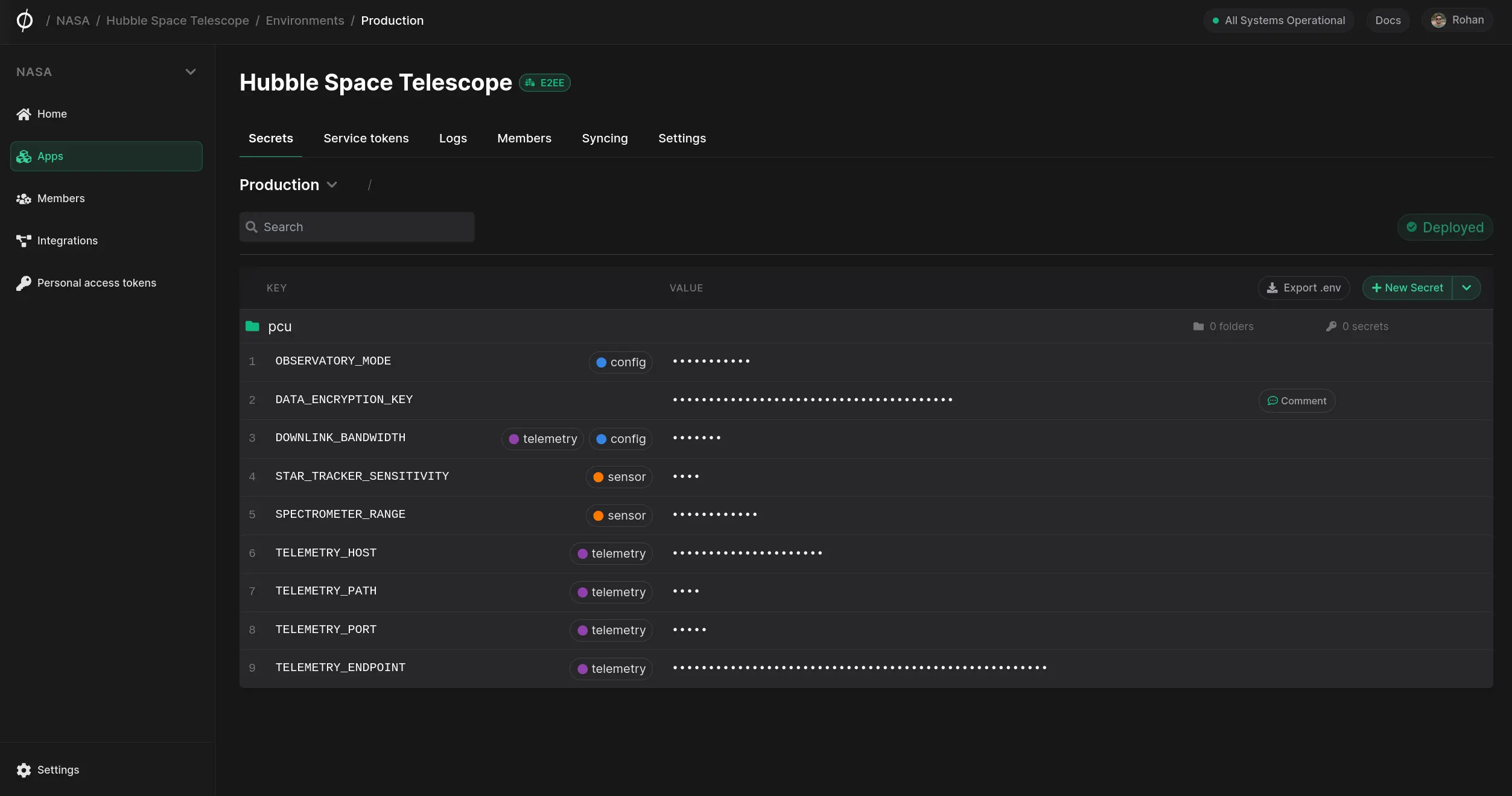This screenshot has width=1512, height=796.
Task: Click the pcu folder icon
Action: pyautogui.click(x=252, y=326)
